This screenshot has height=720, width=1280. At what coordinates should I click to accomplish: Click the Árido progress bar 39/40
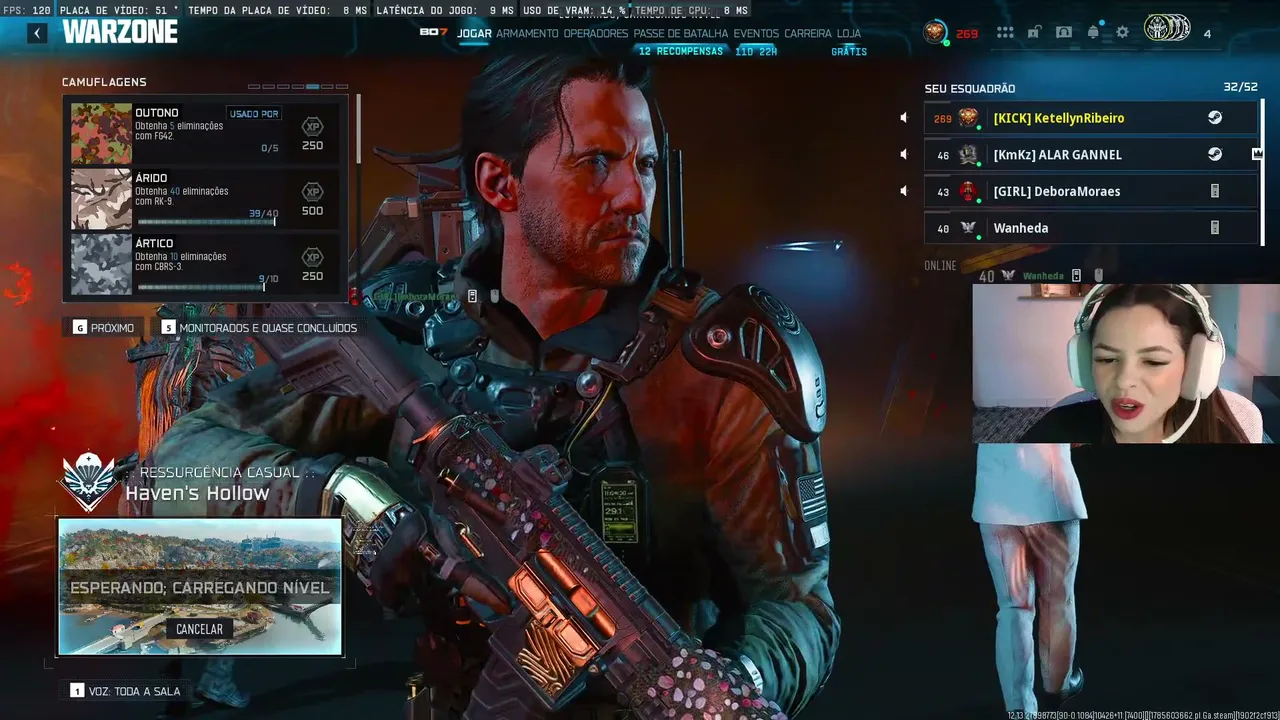[207, 221]
